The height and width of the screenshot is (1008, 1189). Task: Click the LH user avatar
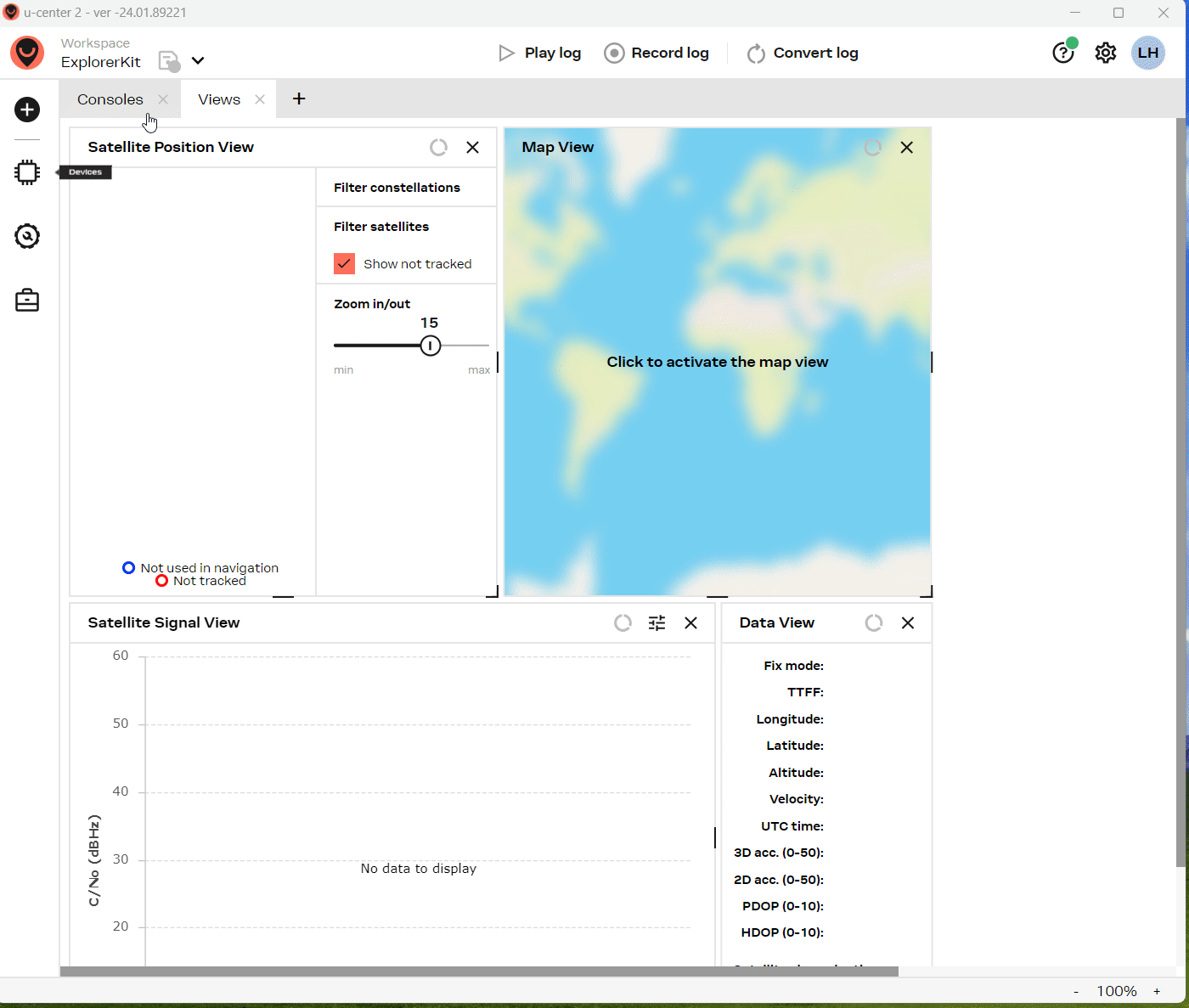pyautogui.click(x=1147, y=53)
